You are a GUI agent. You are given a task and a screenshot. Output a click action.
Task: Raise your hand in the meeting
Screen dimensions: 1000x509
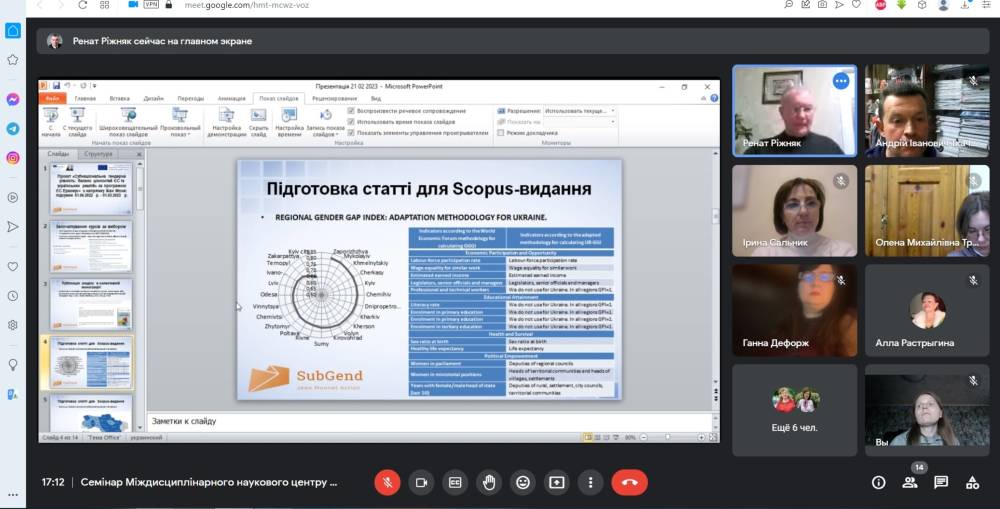coord(489,482)
